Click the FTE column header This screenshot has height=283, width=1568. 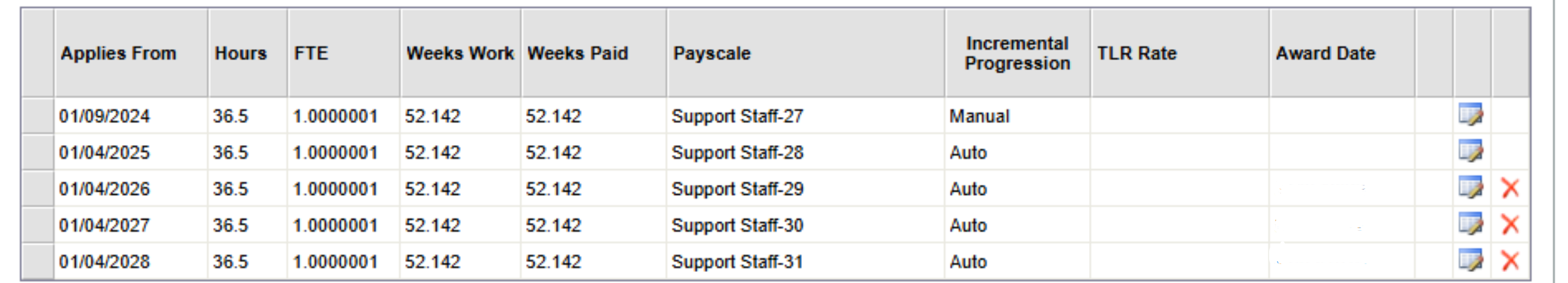(x=311, y=53)
